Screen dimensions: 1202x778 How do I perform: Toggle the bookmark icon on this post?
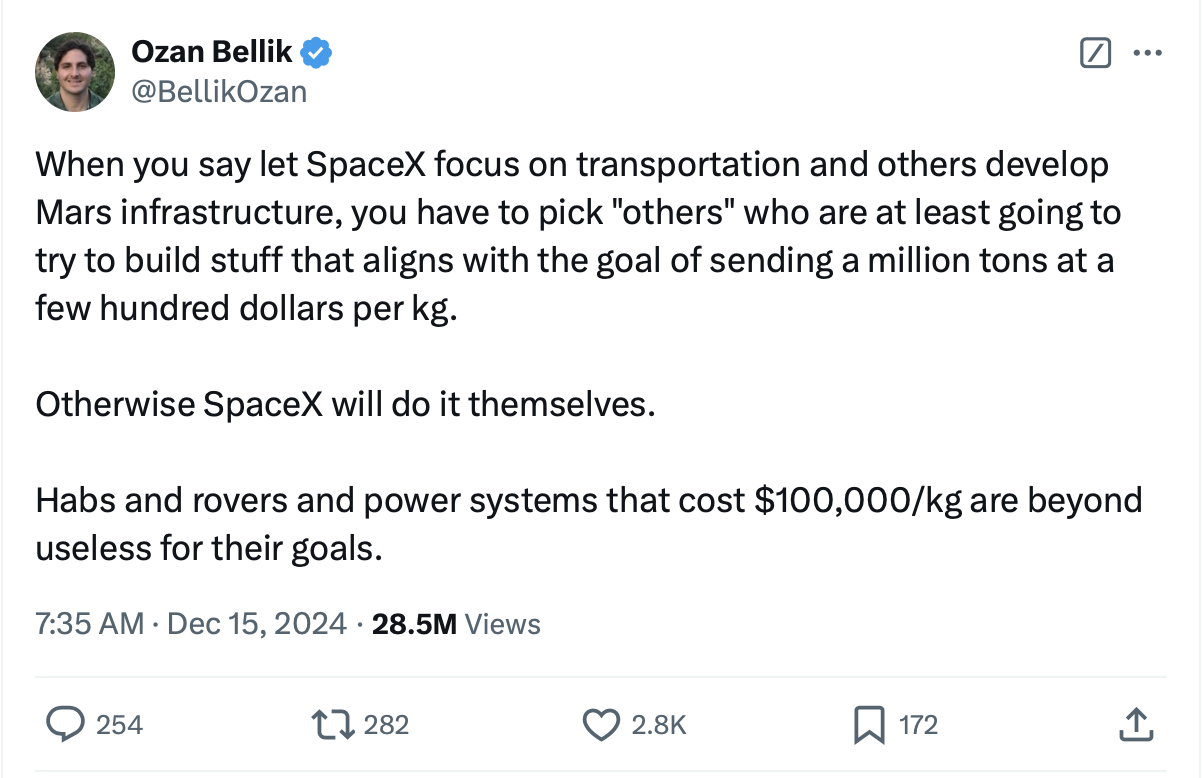point(870,724)
